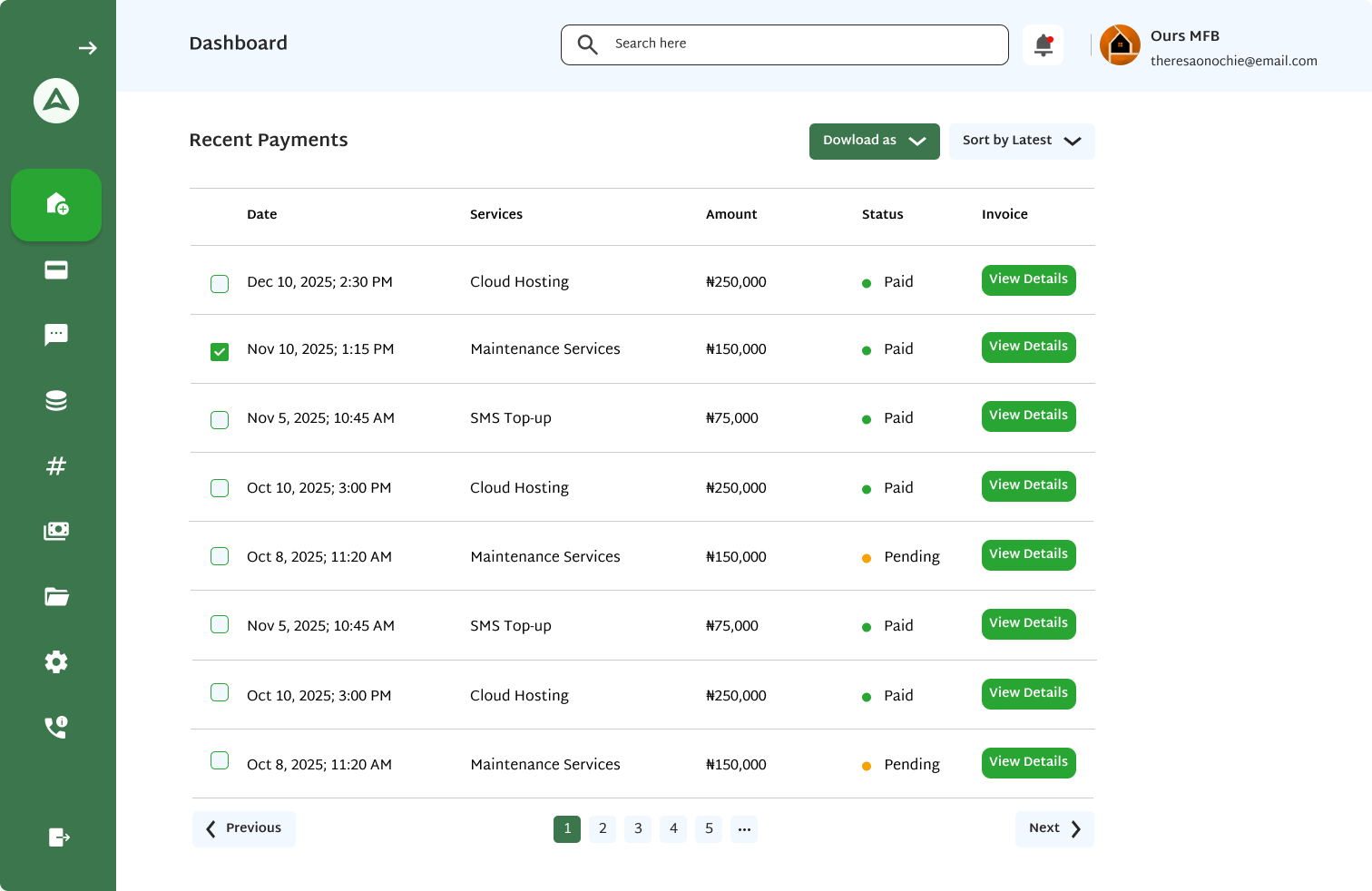
Task: Check first Nov 5, 2025 SMS Top-up checkbox
Action: pos(220,419)
